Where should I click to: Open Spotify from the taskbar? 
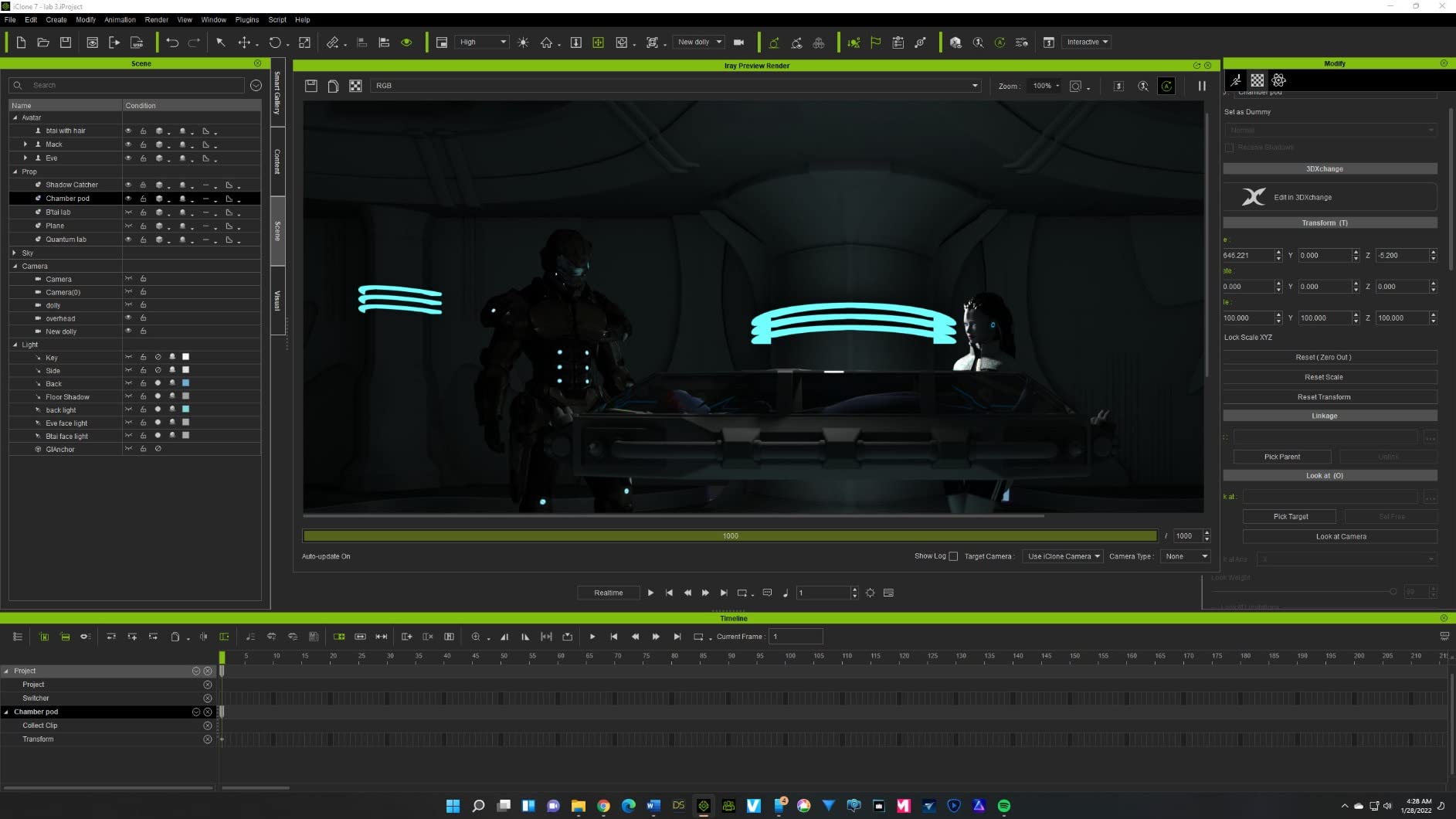tap(1004, 806)
